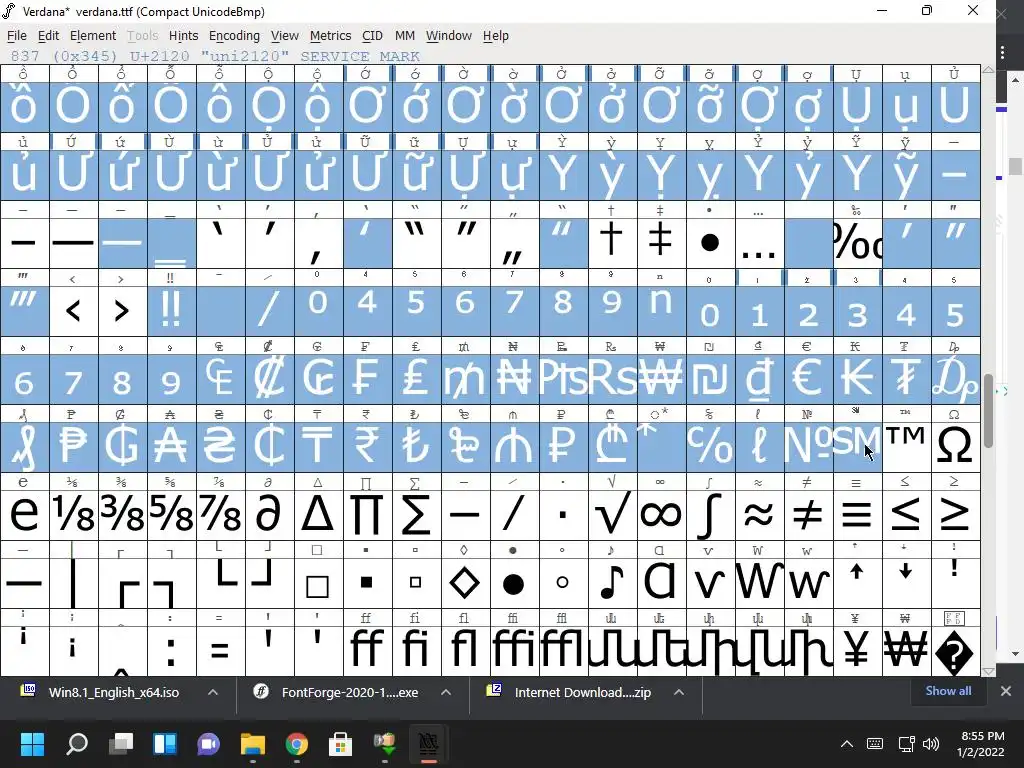Select the infinity ∞ glyph cell
1024x768 pixels.
click(661, 515)
